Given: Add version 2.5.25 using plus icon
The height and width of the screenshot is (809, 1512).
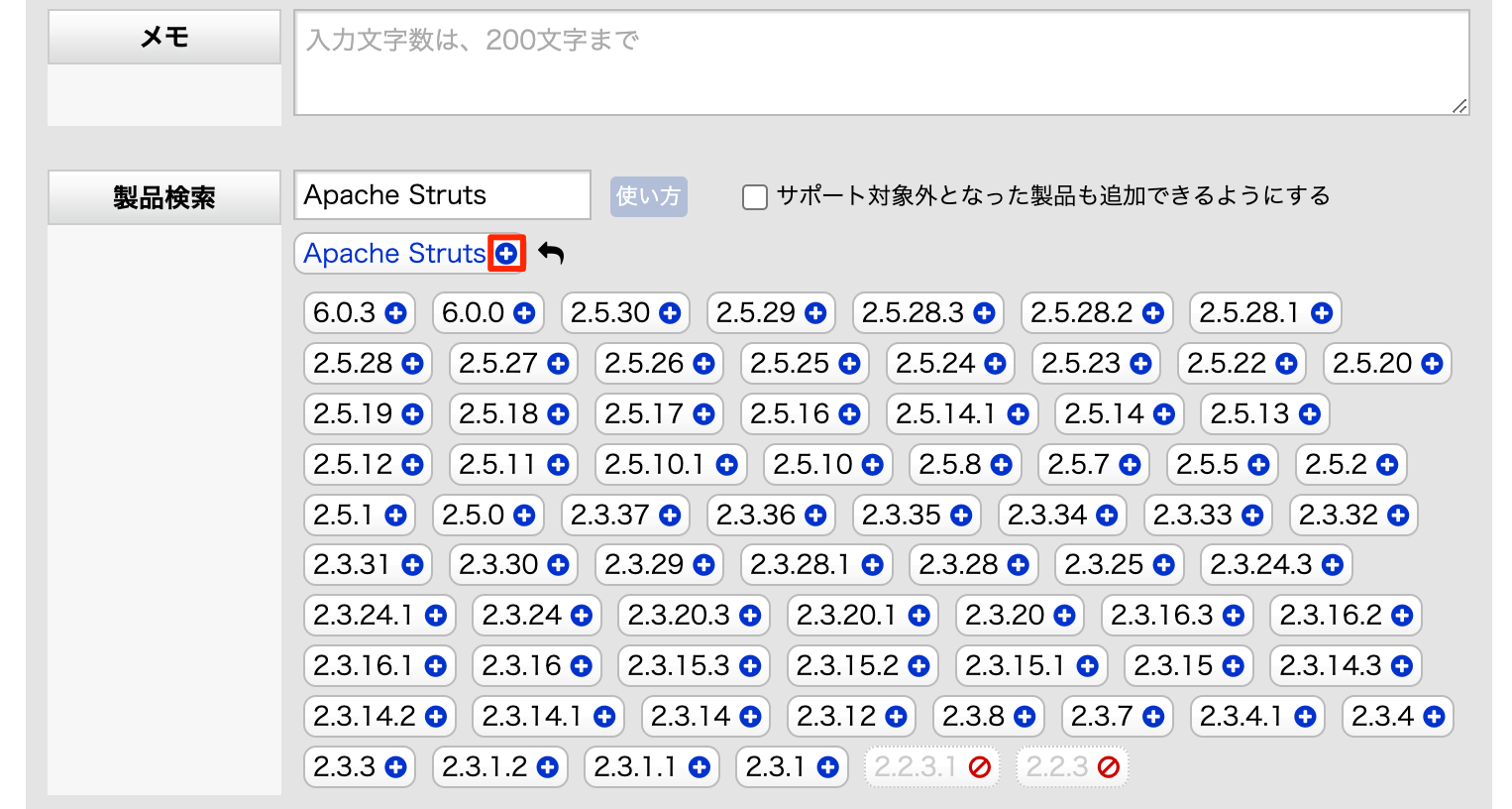Looking at the screenshot, I should 849,364.
